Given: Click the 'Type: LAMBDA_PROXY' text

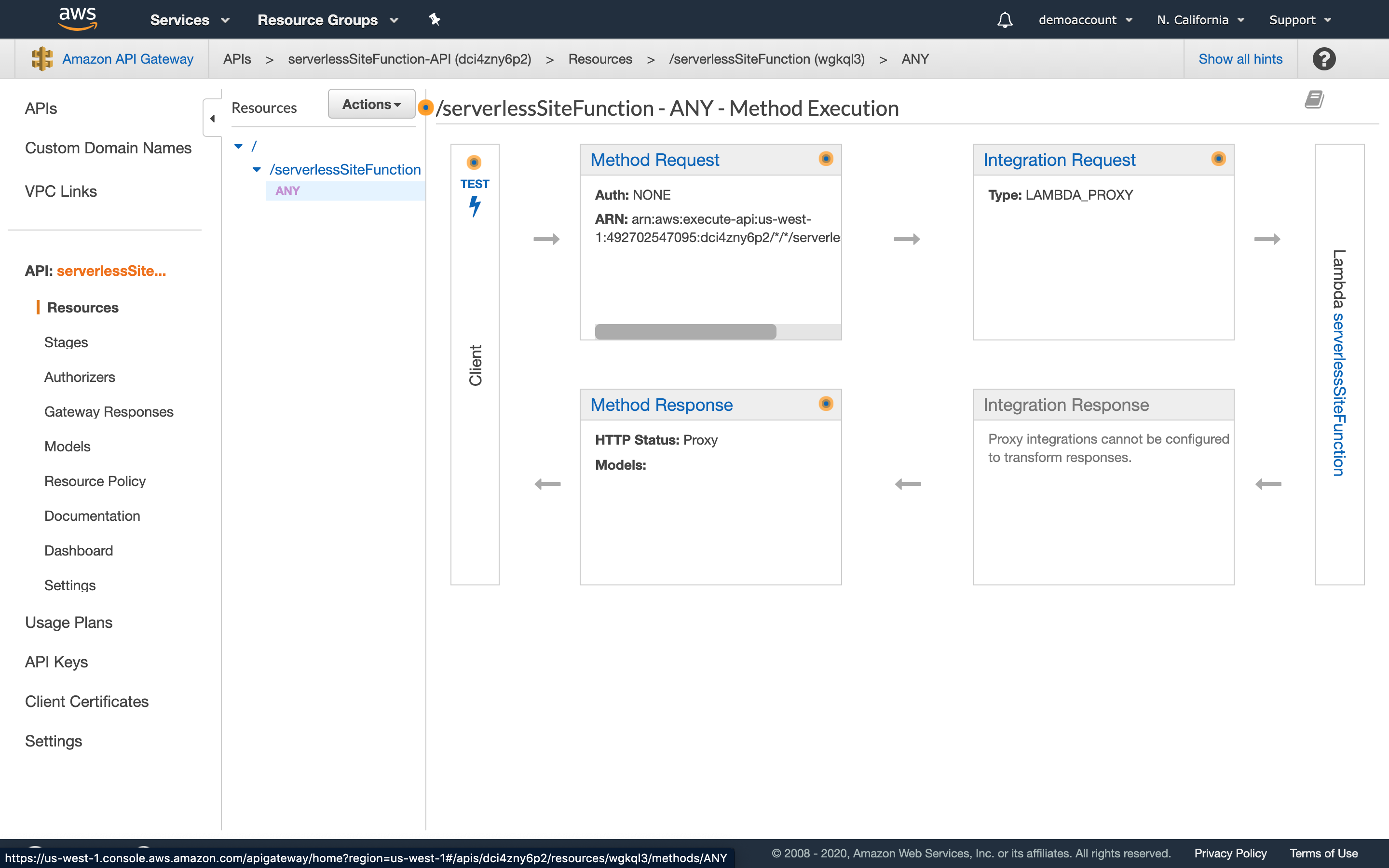Looking at the screenshot, I should click(x=1060, y=195).
